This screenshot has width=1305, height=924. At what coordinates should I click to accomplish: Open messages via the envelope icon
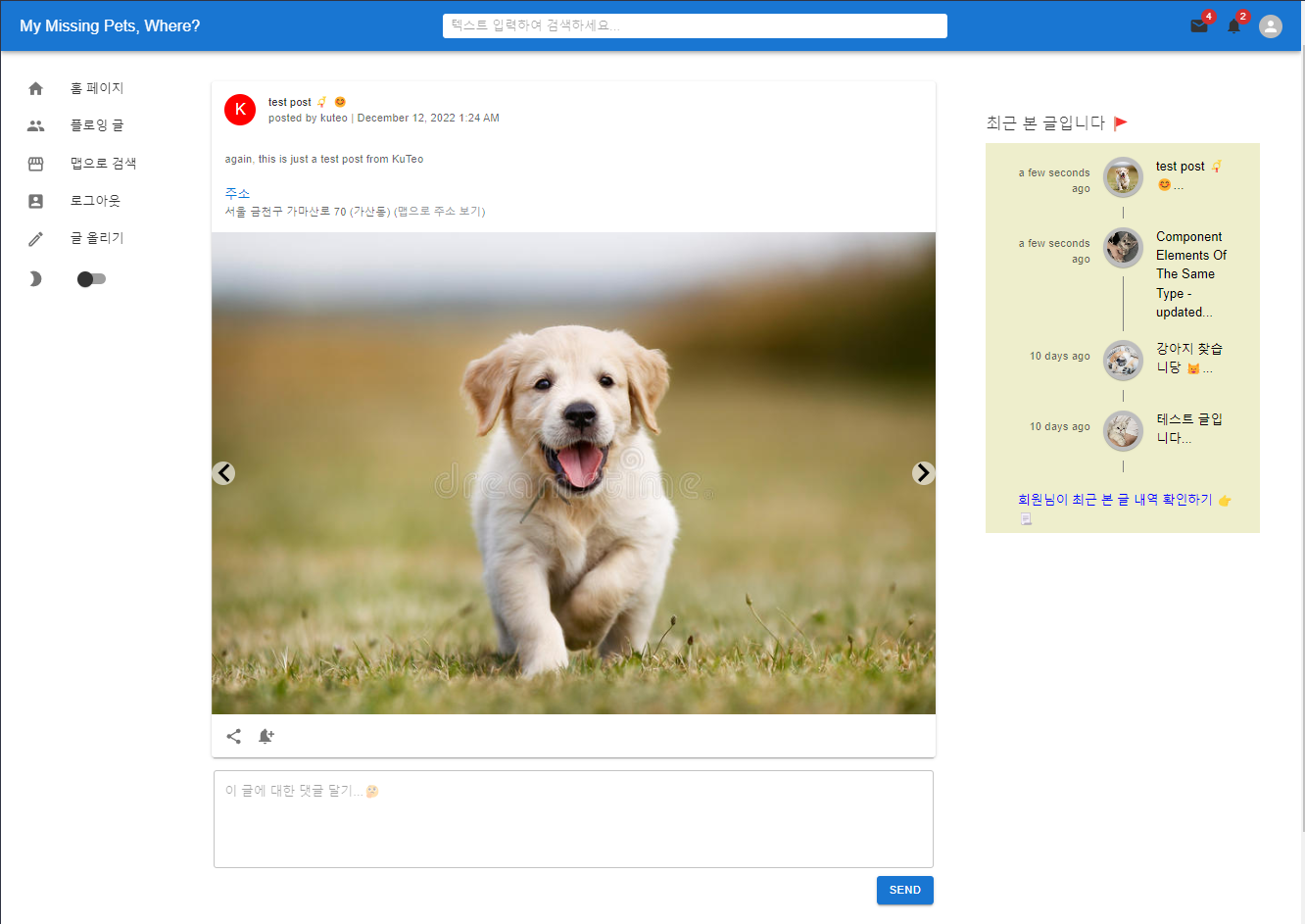(1199, 26)
